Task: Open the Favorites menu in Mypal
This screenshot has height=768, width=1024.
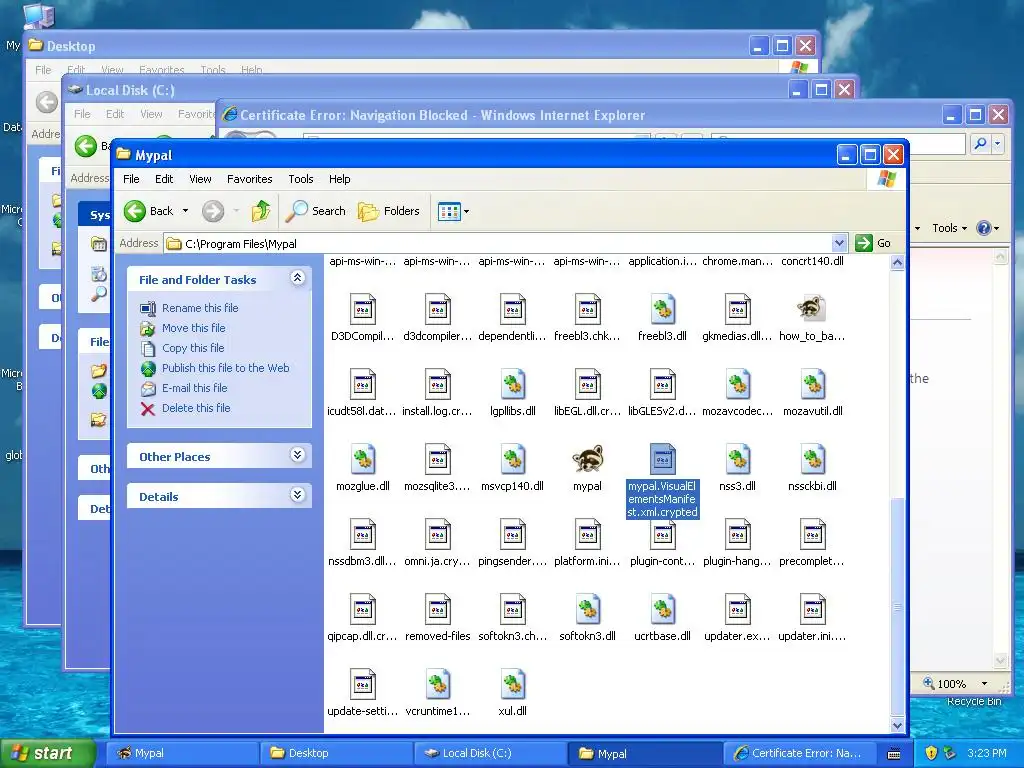Action: [x=249, y=179]
